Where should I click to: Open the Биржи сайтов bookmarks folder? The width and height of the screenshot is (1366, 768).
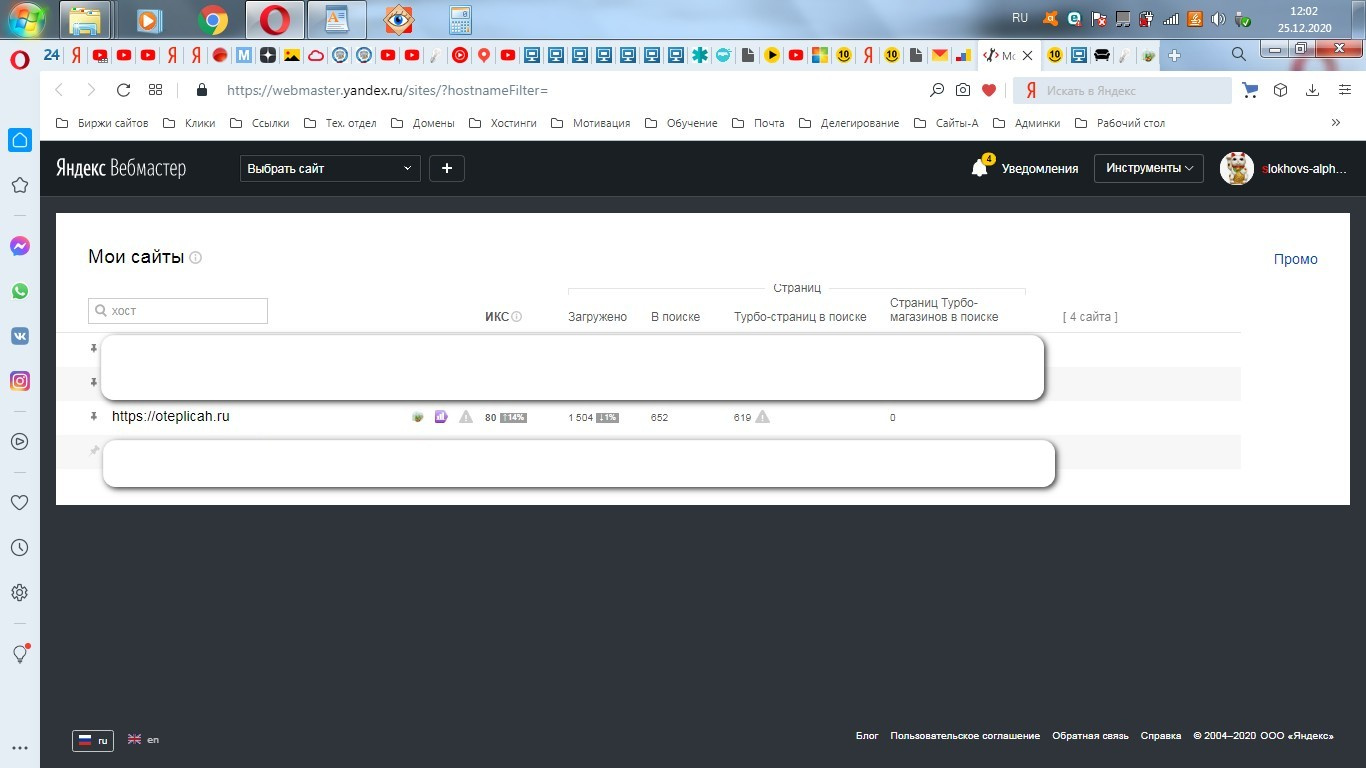pyautogui.click(x=102, y=123)
